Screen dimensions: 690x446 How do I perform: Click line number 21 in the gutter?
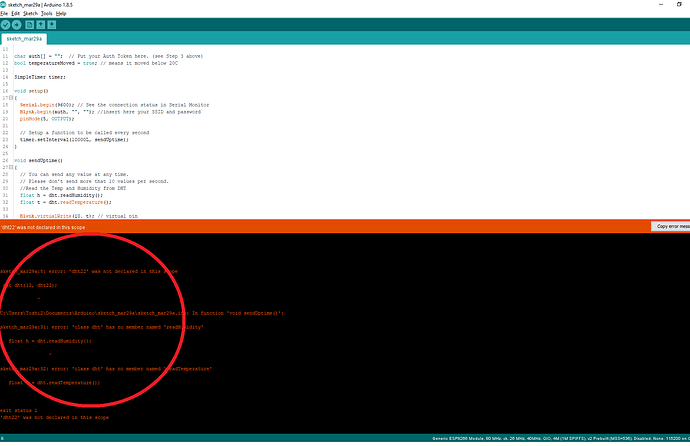point(5,126)
